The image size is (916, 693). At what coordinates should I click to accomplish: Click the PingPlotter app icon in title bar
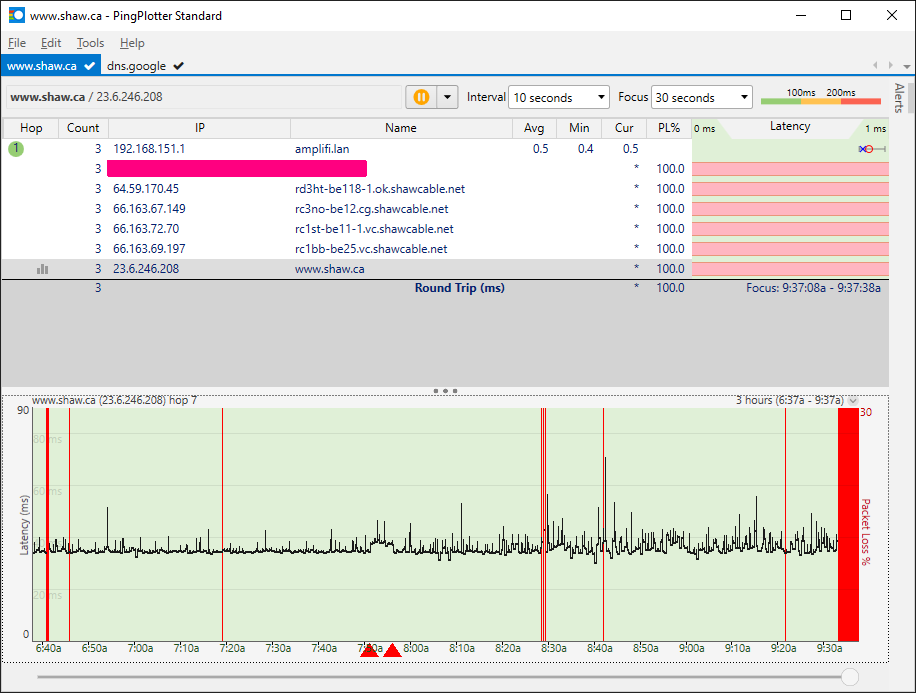coord(17,15)
